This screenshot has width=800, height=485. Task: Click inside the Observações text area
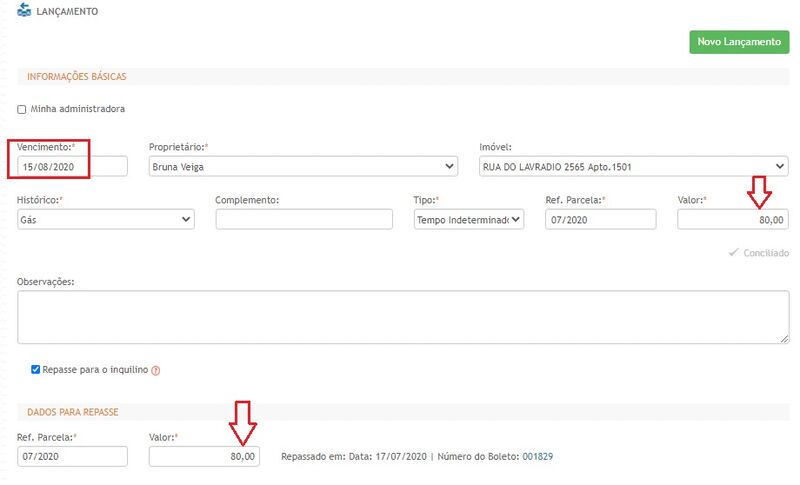400,317
